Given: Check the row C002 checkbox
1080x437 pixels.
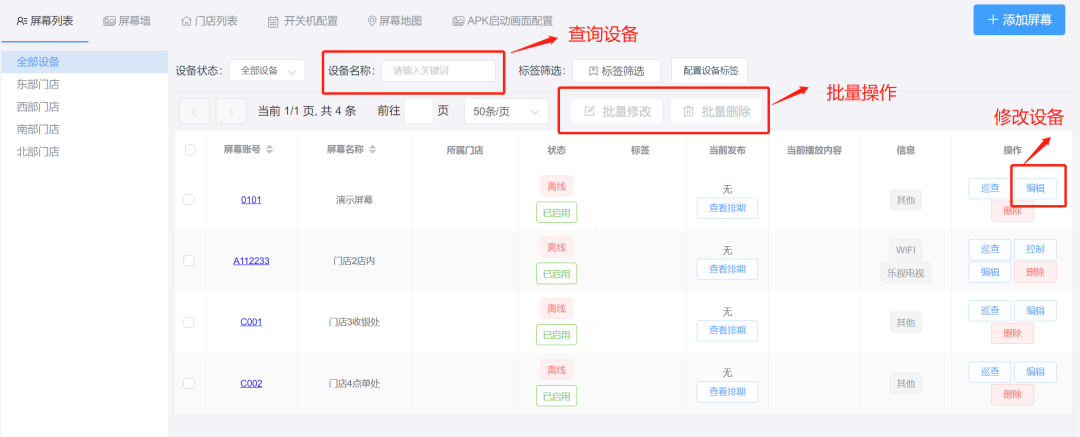Looking at the screenshot, I should (x=189, y=383).
